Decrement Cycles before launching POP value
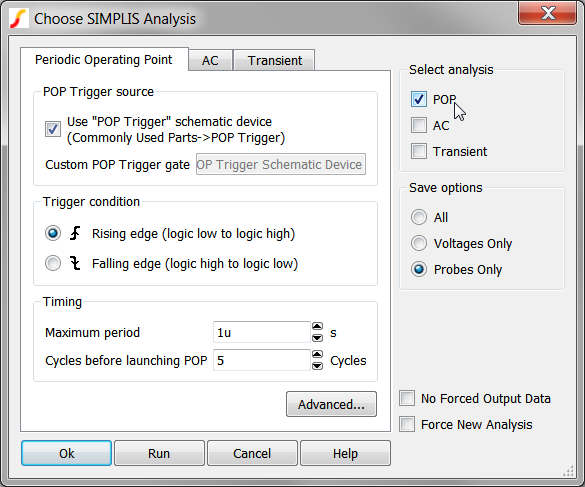This screenshot has width=585, height=487. [317, 366]
